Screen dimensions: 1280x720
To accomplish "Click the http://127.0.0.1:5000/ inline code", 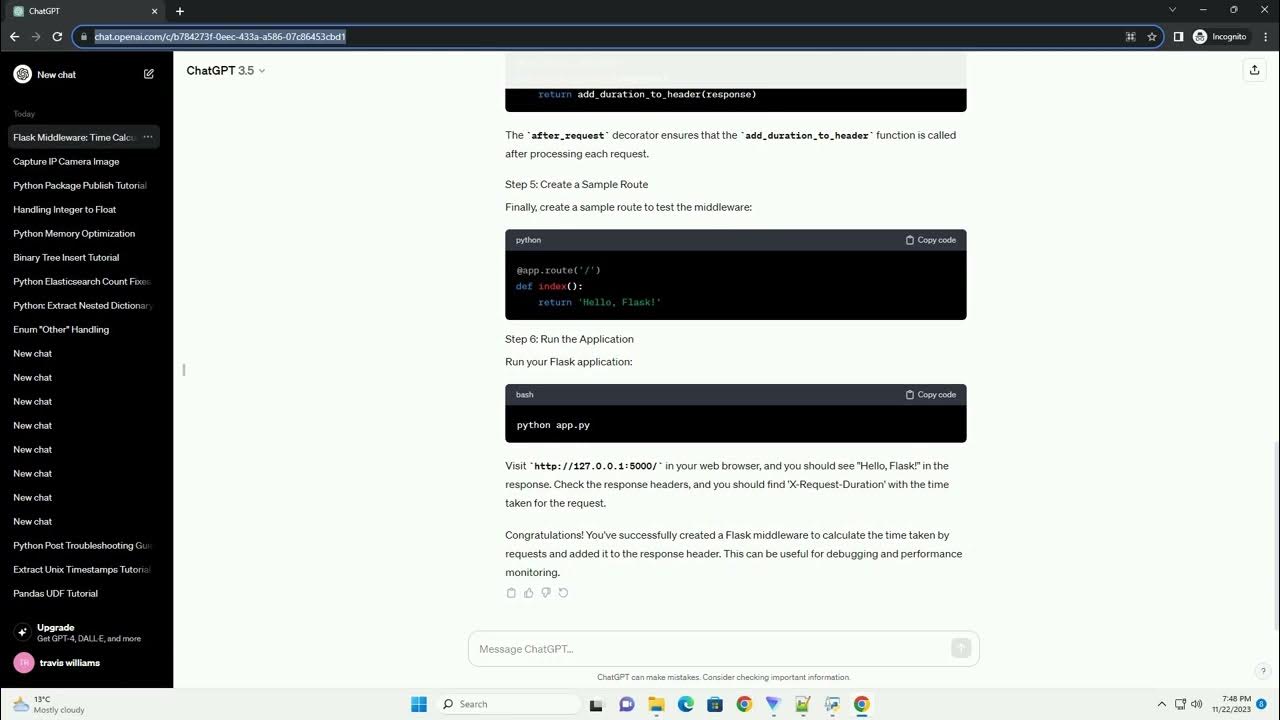I will [595, 466].
